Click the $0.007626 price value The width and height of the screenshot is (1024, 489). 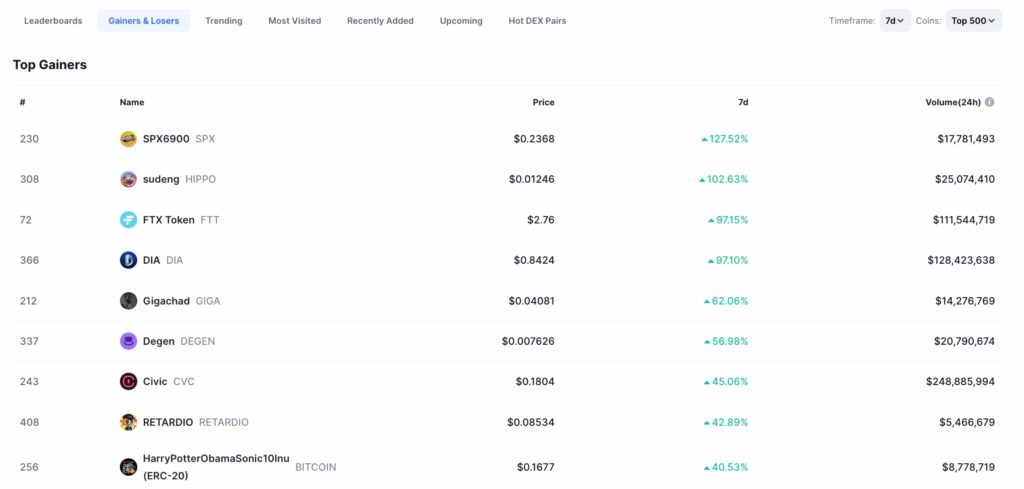[528, 341]
